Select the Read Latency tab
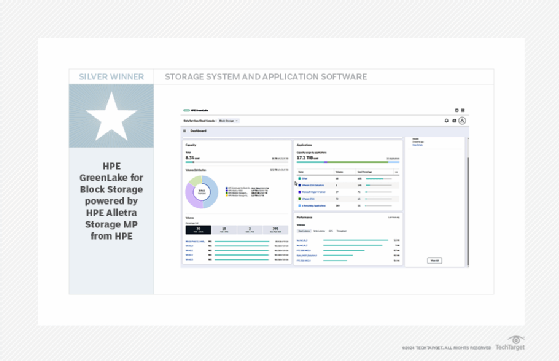Viewport: 559px width, 361px height. [x=304, y=231]
